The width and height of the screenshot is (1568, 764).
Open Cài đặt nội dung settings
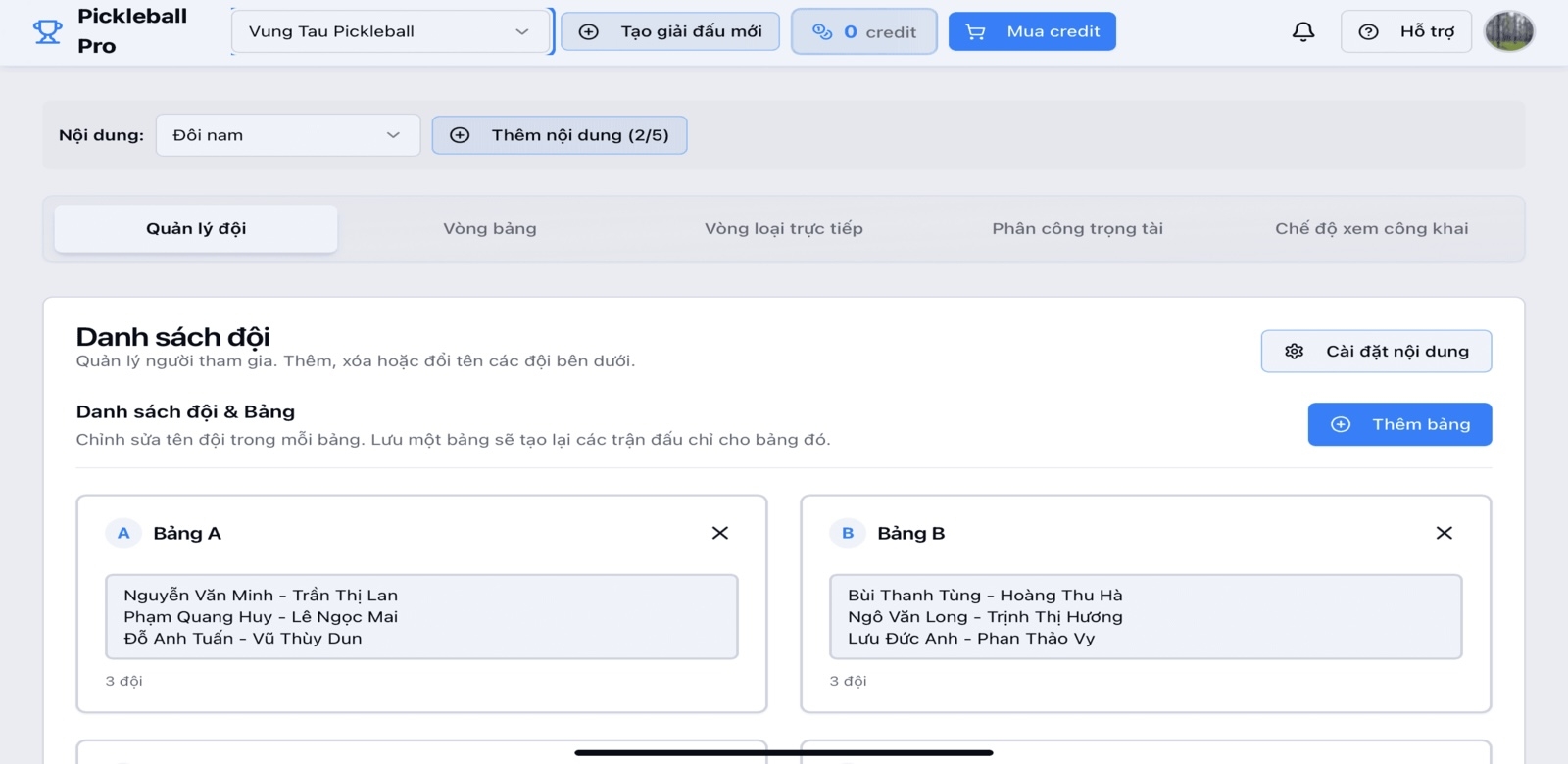tap(1377, 351)
